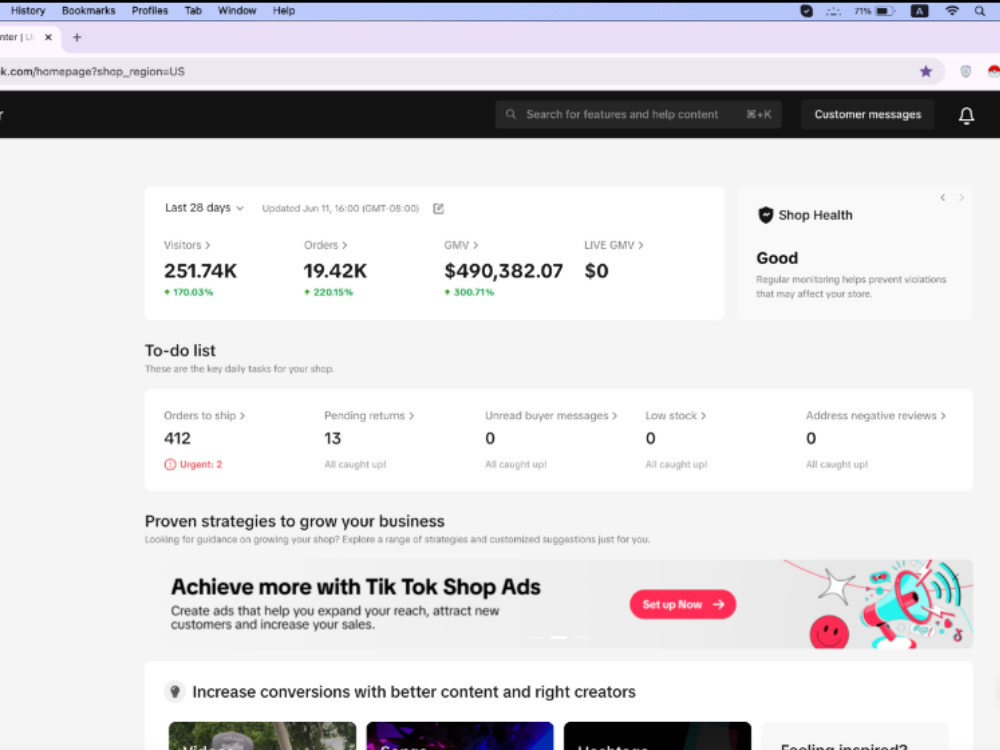Open Address negative reviews
Image resolution: width=1000 pixels, height=750 pixels.
876,416
